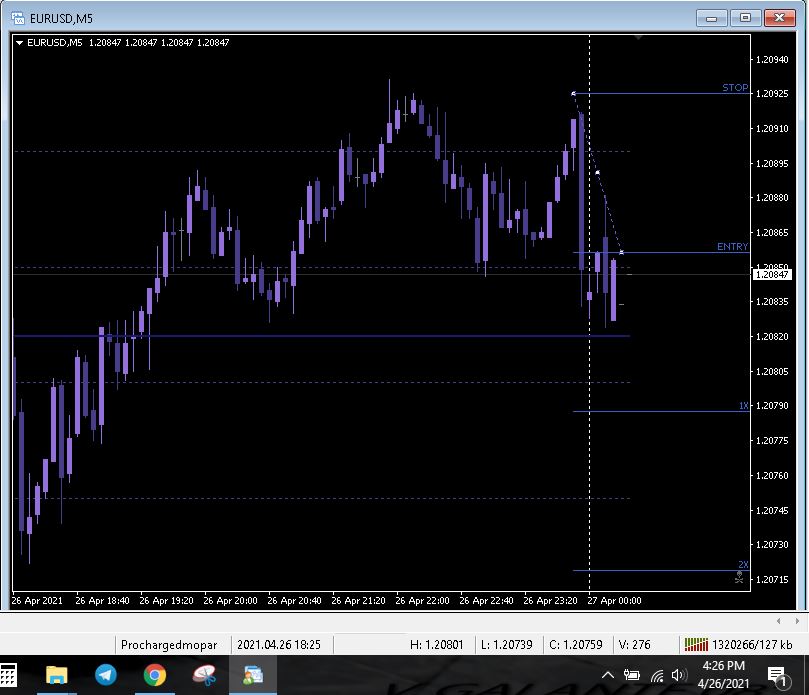Screen dimensions: 809x695
Task: Click the H: 1.20801 status value
Action: coord(436,645)
